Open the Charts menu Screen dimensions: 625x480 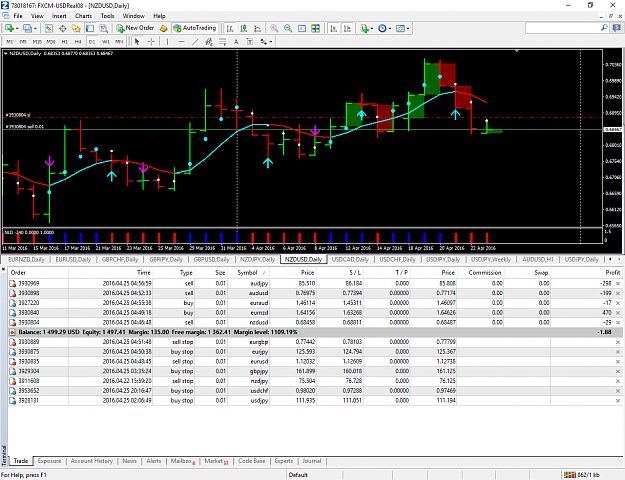click(x=83, y=16)
